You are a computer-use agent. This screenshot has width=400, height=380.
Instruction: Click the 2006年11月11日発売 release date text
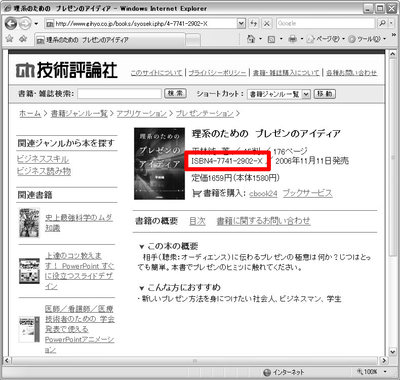pyautogui.click(x=312, y=161)
